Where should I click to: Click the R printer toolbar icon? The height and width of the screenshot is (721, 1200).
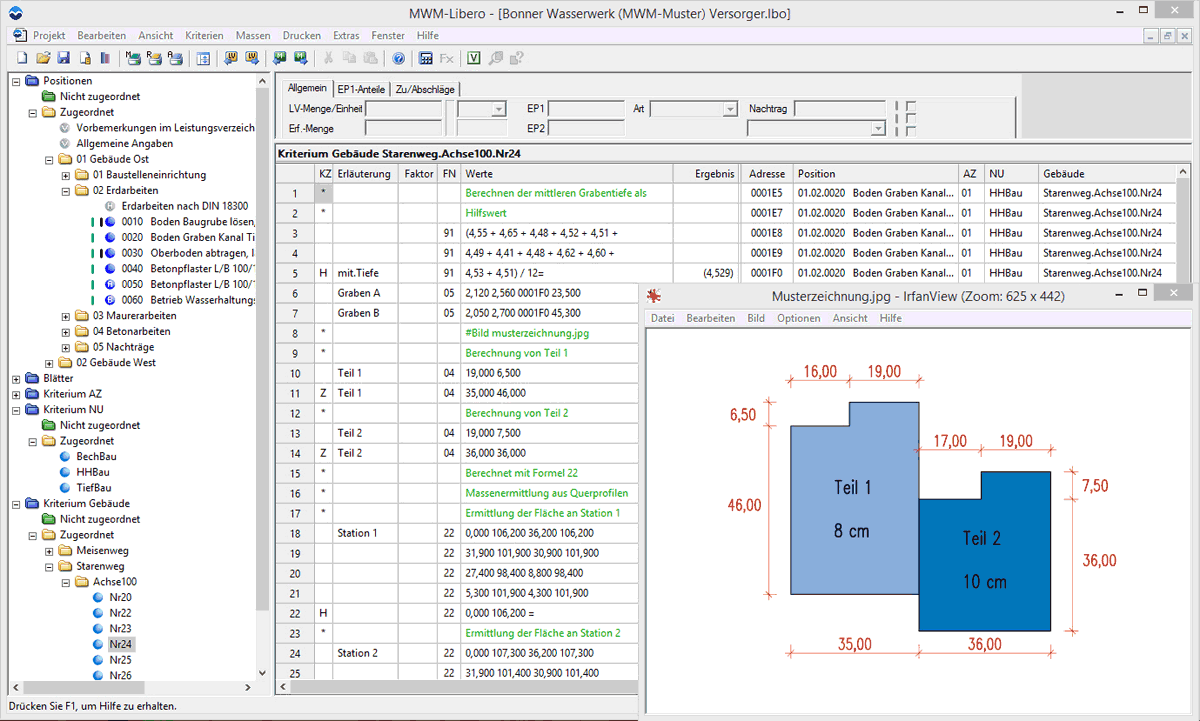155,58
